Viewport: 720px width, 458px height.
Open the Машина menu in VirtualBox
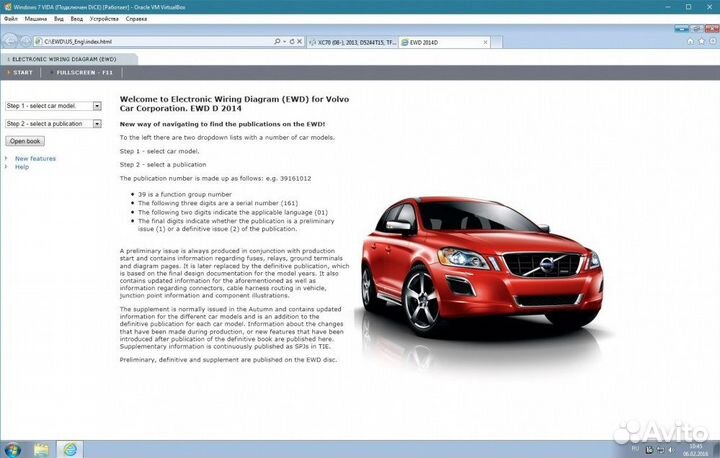point(35,19)
